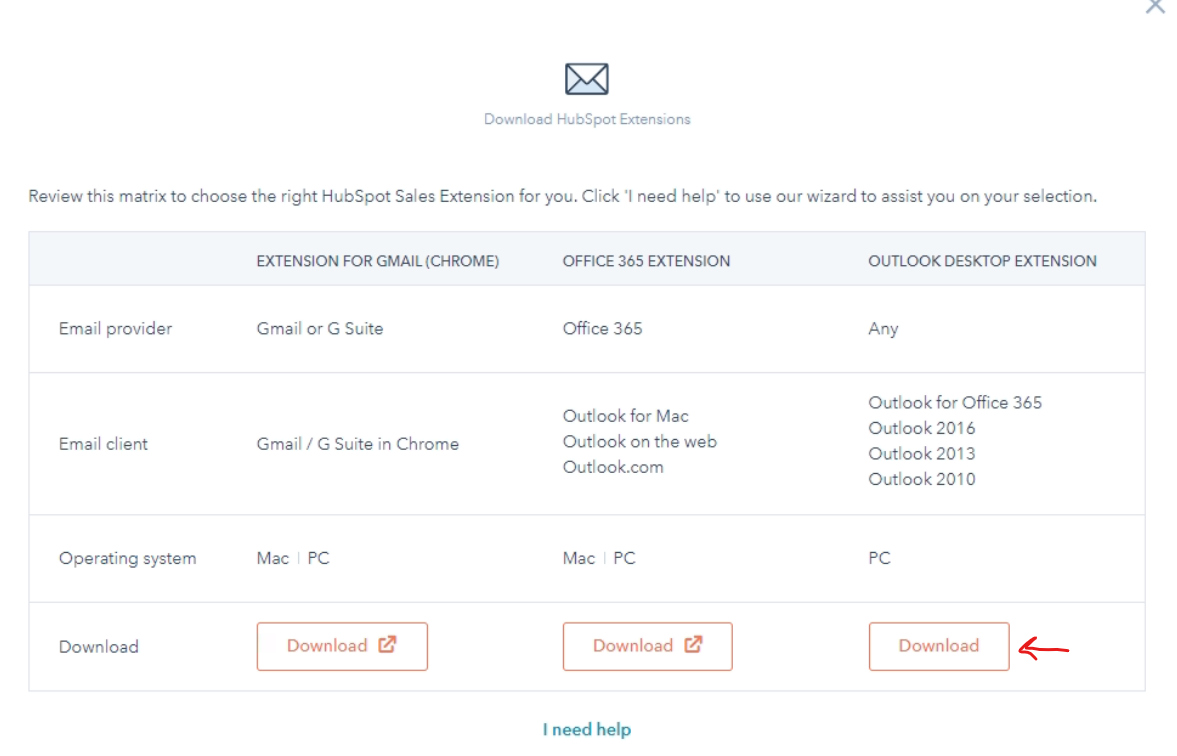Select the 'Extension for Gmail (Chrome)' column header
Viewport: 1177px width, 756px height.
pyautogui.click(x=377, y=261)
